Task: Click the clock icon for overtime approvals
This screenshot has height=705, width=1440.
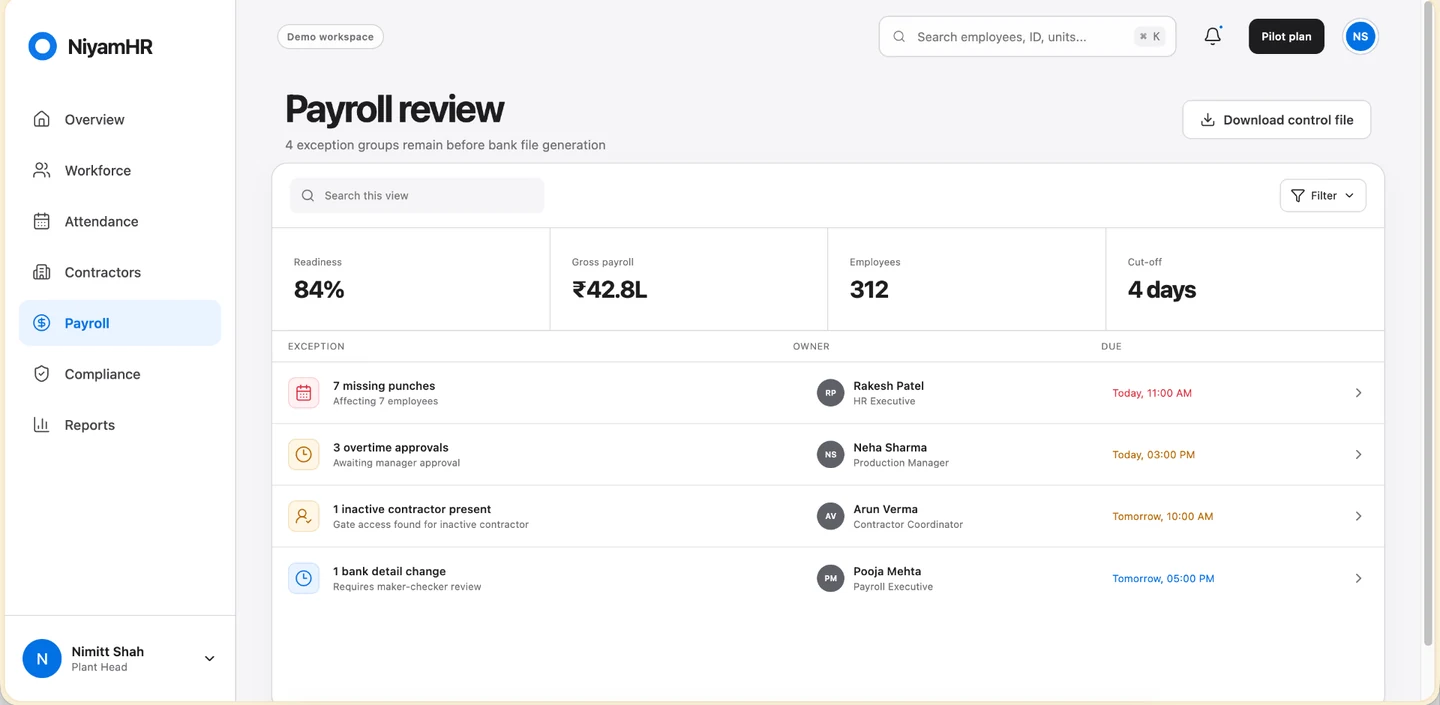Action: click(x=304, y=455)
